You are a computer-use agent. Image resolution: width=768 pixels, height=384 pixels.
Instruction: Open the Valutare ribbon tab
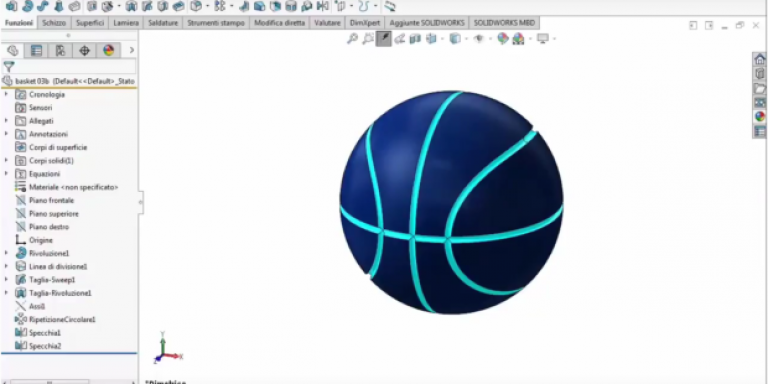coord(327,23)
